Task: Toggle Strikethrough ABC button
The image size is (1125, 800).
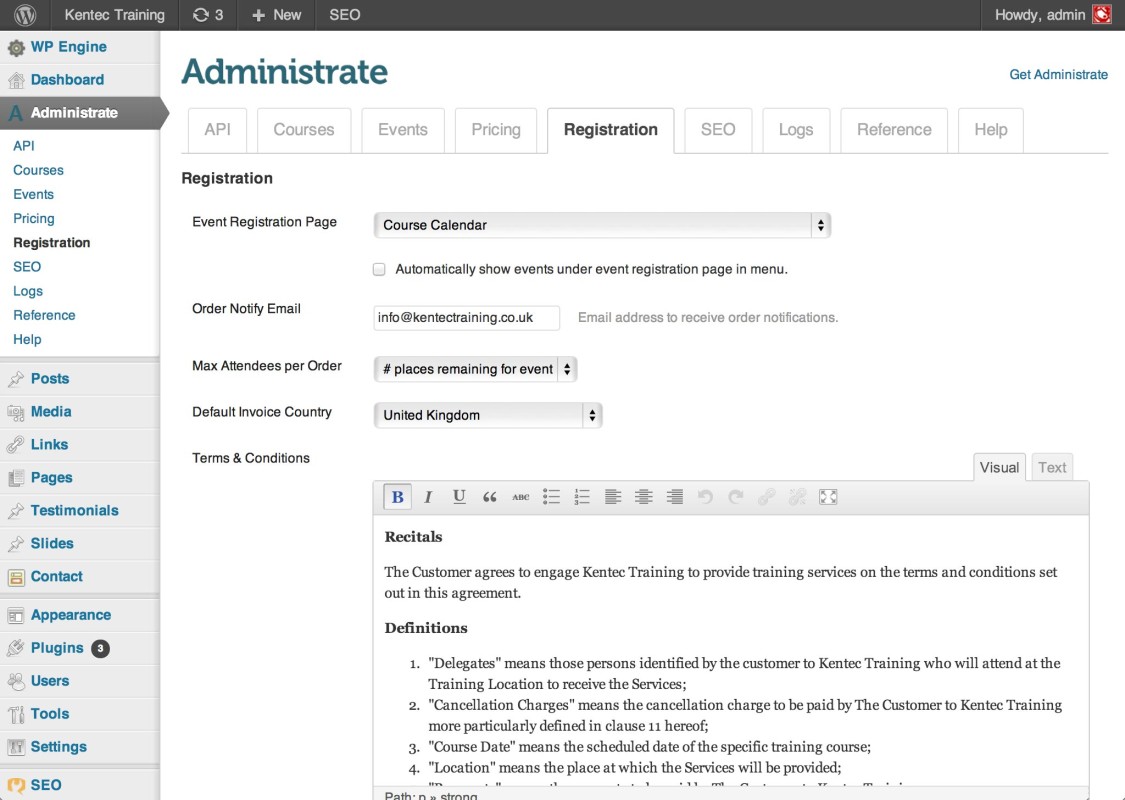Action: (x=521, y=497)
